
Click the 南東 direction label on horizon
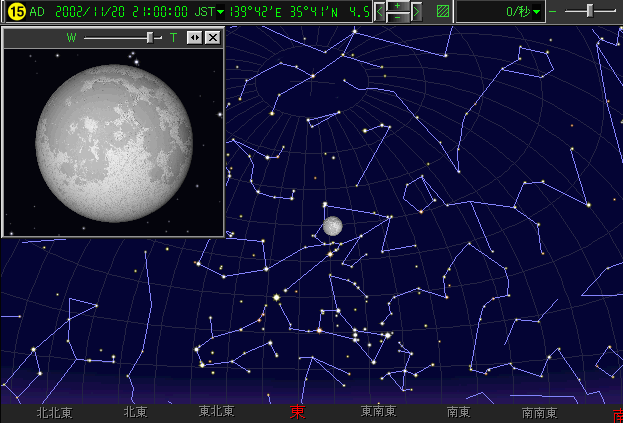pyautogui.click(x=459, y=411)
